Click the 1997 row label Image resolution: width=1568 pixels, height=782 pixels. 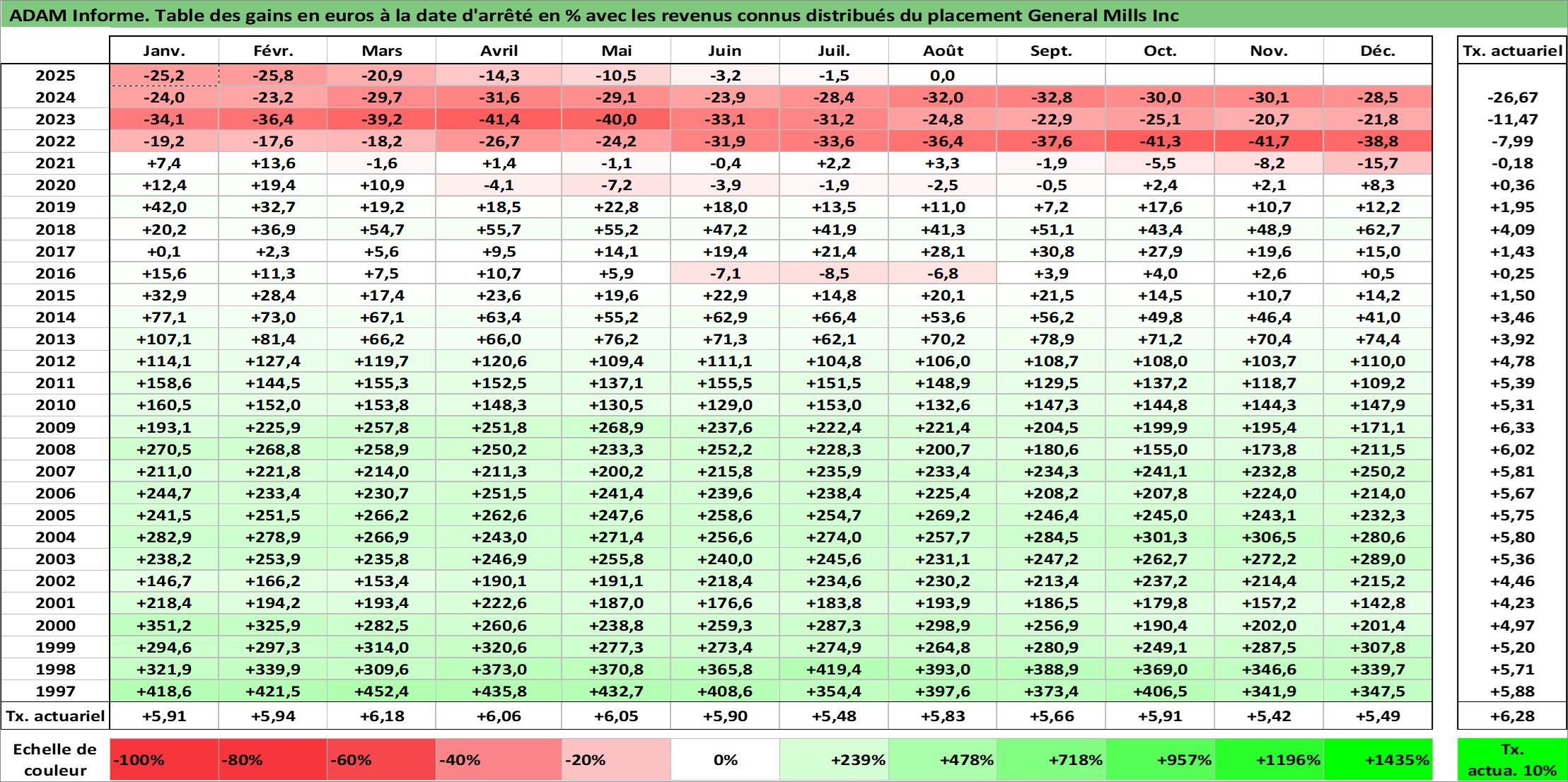pyautogui.click(x=55, y=691)
